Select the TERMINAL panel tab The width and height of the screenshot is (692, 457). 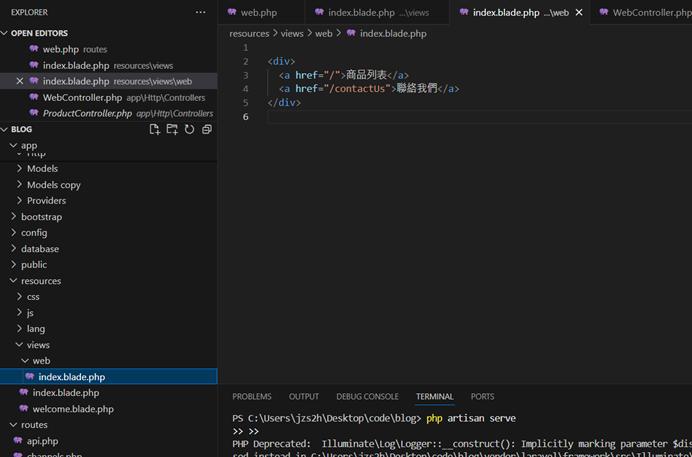(435, 397)
